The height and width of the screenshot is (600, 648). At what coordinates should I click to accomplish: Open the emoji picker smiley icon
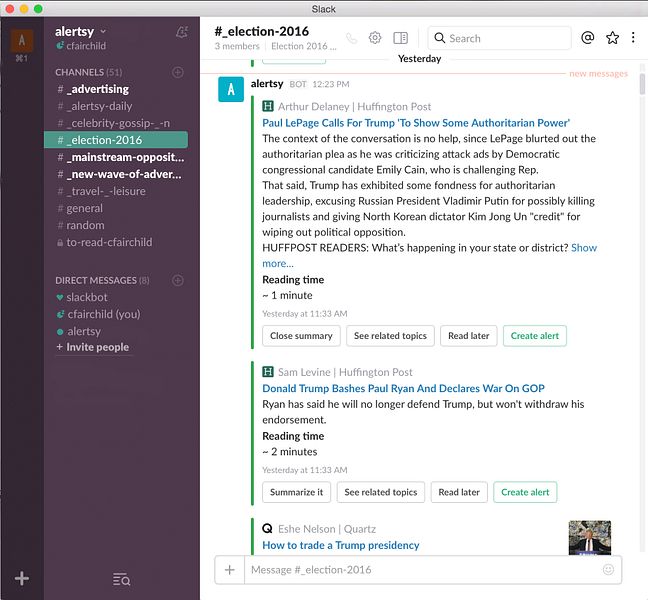[608, 569]
